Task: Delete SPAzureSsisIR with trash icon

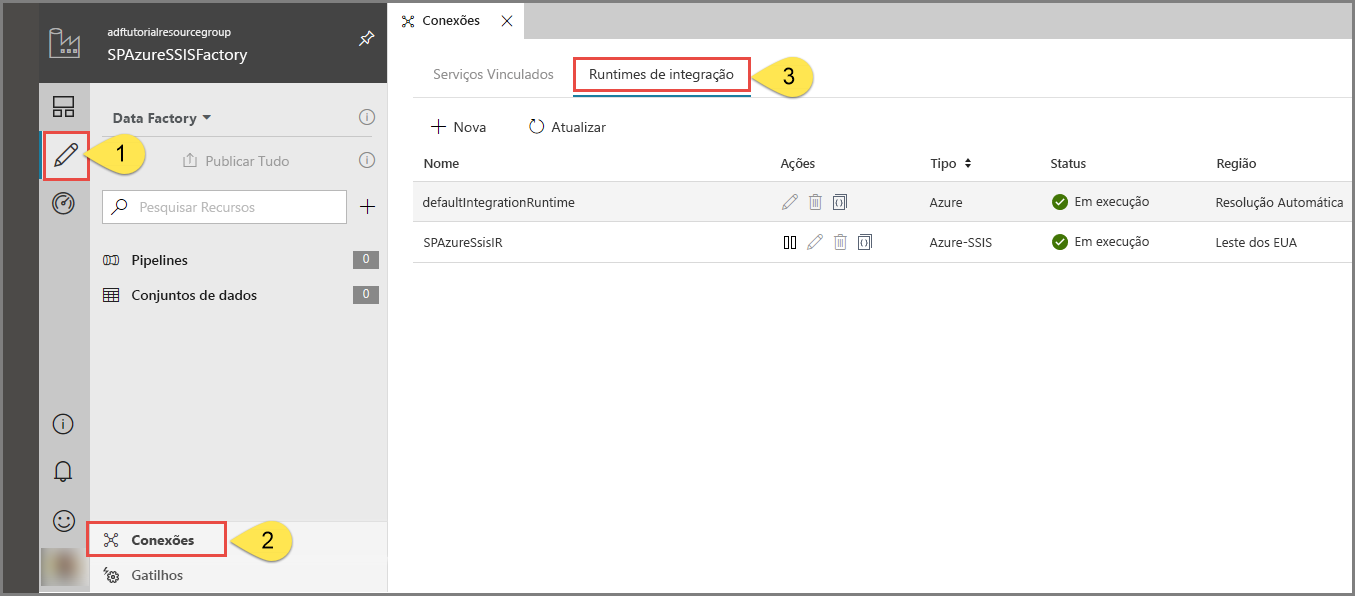Action: [840, 242]
